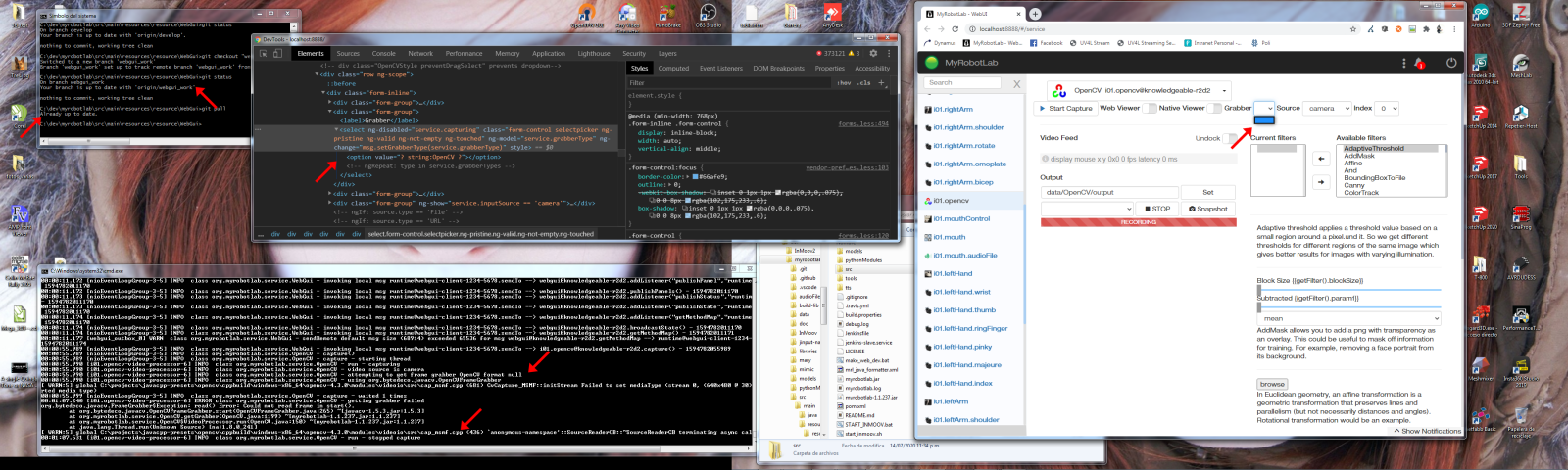Open the UV4L Stream bookmark
The width and height of the screenshot is (1568, 470).
click(x=1090, y=43)
